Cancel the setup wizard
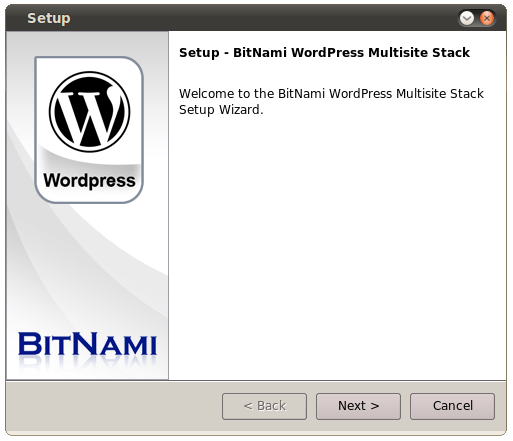The height and width of the screenshot is (441, 513). pyautogui.click(x=452, y=406)
